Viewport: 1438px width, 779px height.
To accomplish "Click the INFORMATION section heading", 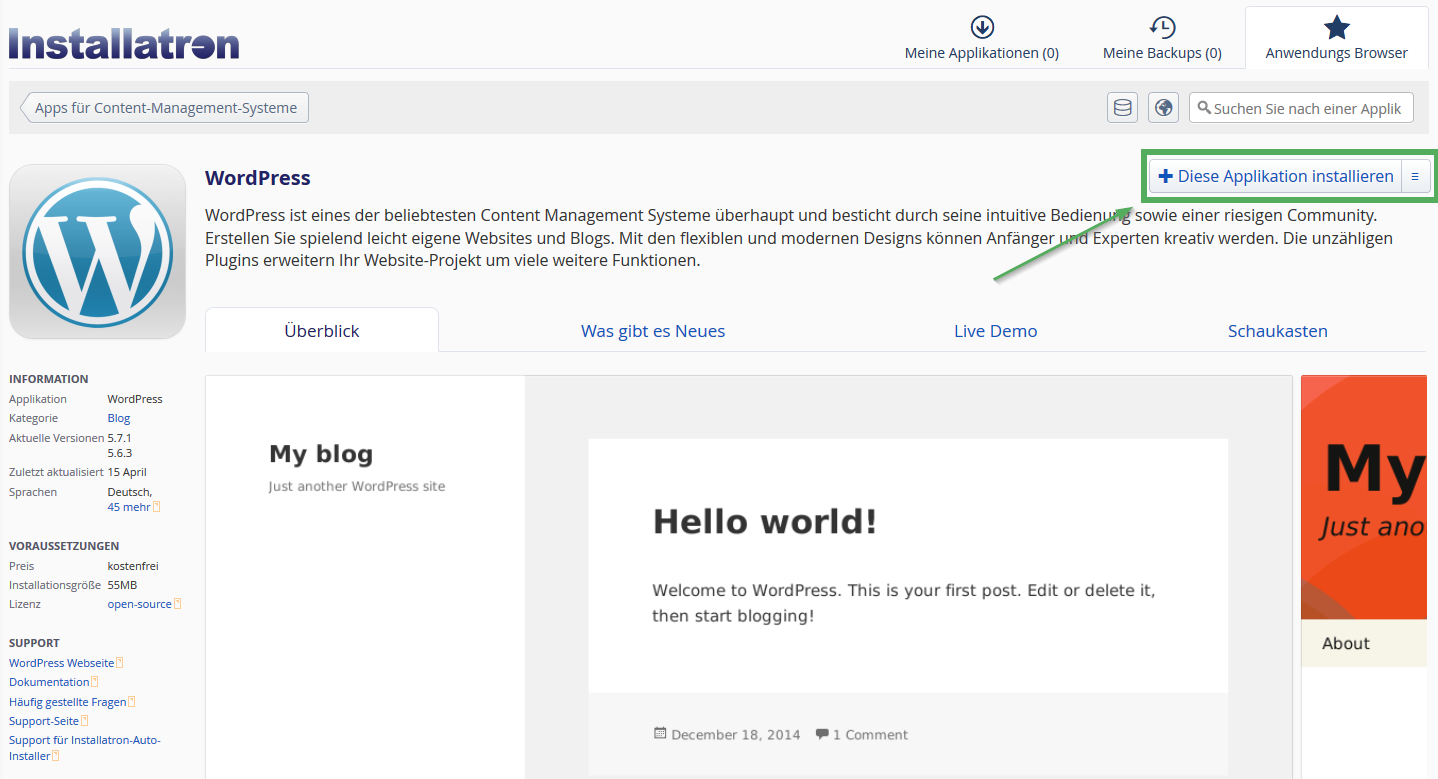I will [x=49, y=379].
